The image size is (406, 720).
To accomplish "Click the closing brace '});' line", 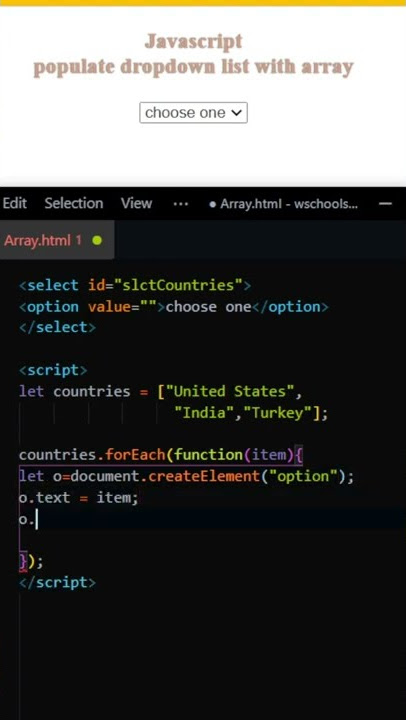I will click(x=31, y=561).
